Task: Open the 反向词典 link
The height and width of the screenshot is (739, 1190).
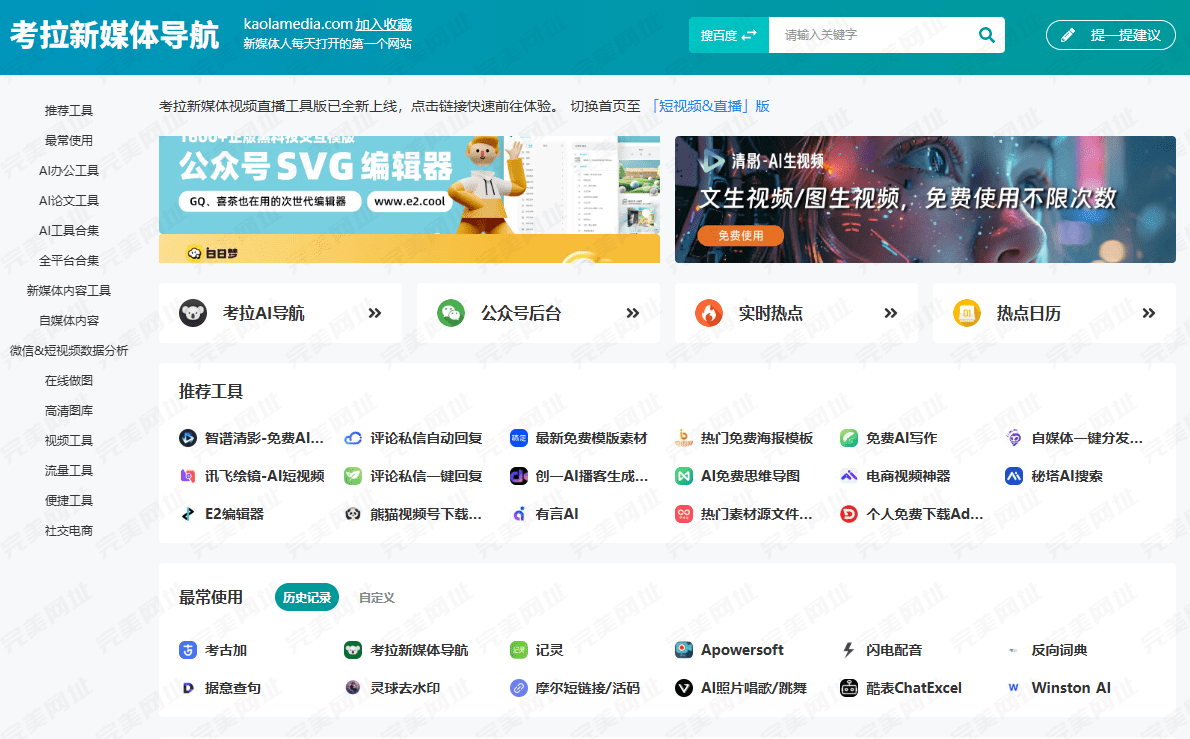Action: pyautogui.click(x=1059, y=649)
